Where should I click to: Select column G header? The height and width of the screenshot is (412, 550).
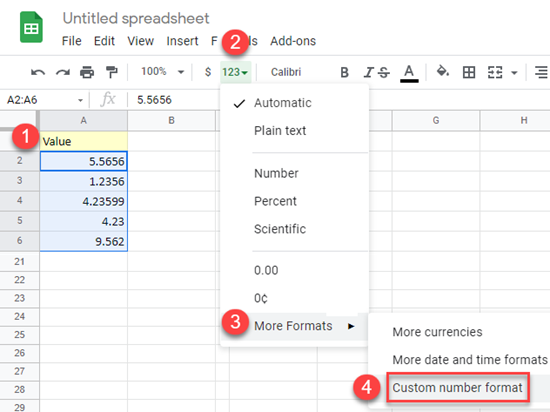pyautogui.click(x=436, y=121)
